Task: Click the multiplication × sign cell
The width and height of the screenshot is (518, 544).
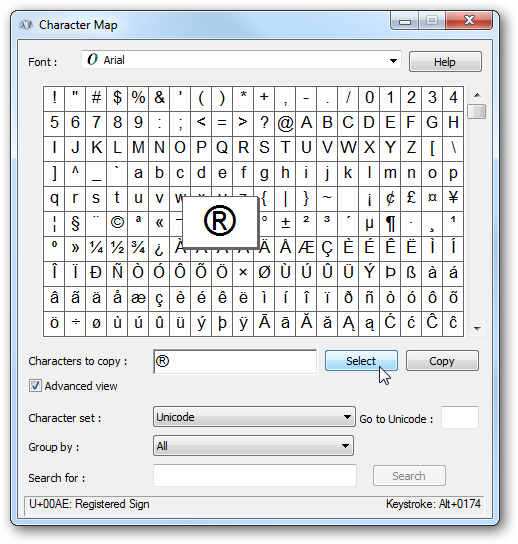Action: click(243, 273)
